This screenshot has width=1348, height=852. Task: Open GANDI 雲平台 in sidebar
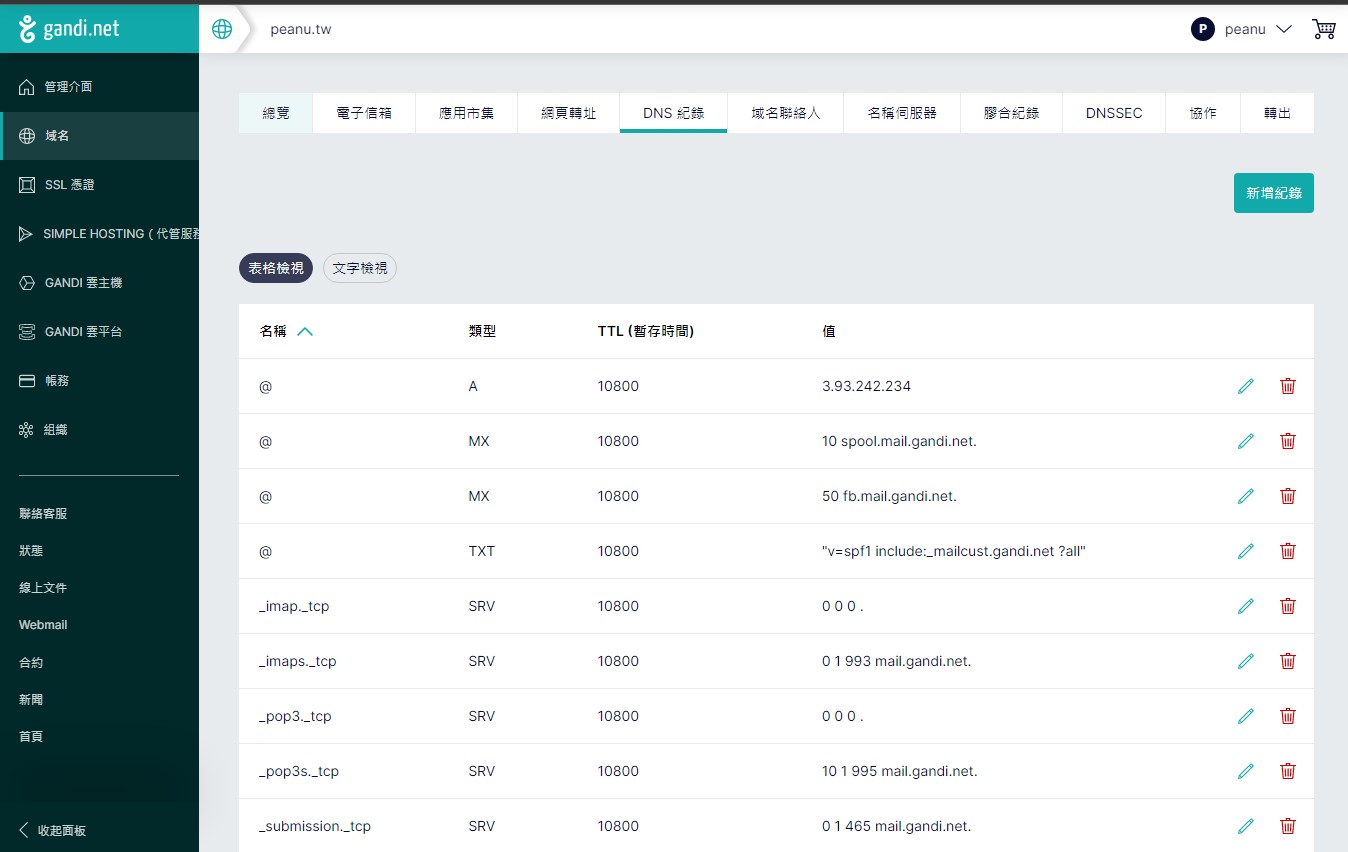99,332
